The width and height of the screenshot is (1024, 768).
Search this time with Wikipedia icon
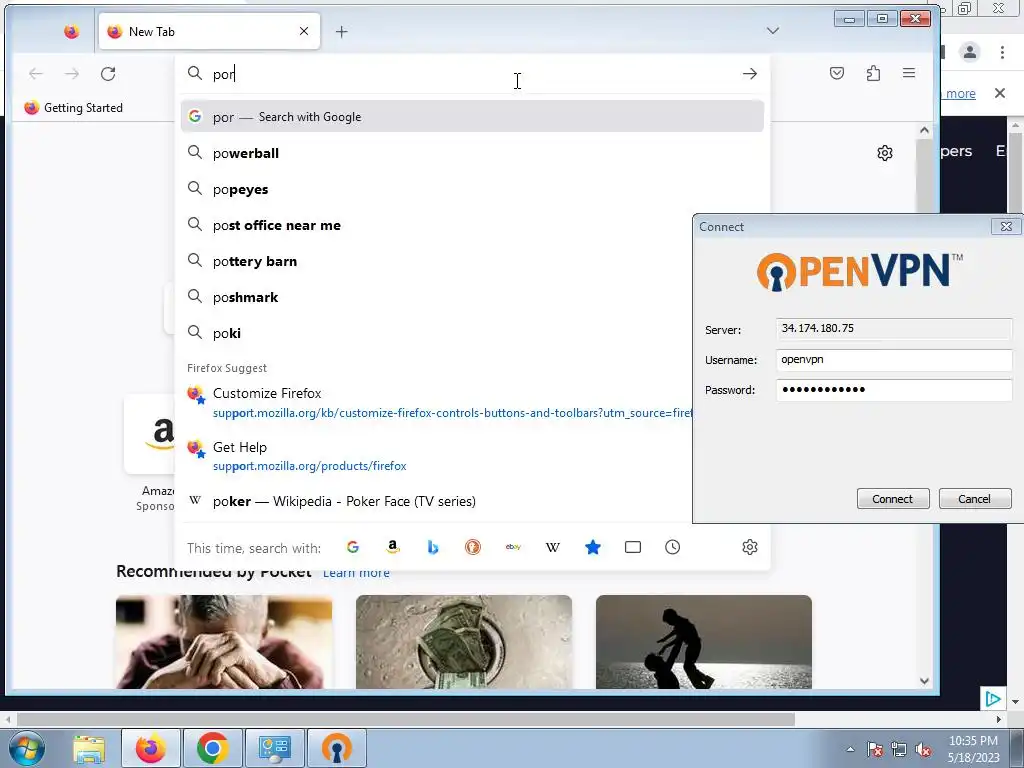552,547
